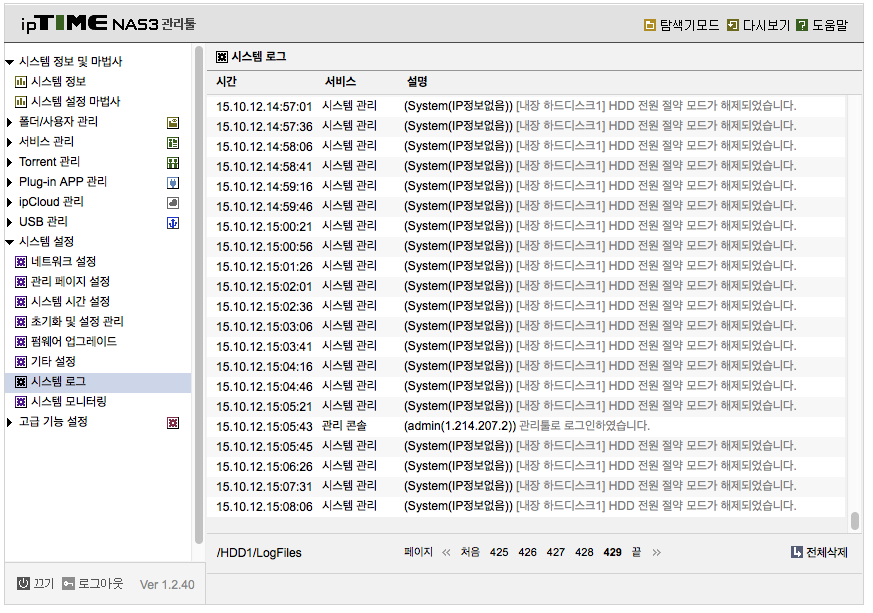Collapse the 시스템 정보 및 마법사 arrow

pos(9,62)
